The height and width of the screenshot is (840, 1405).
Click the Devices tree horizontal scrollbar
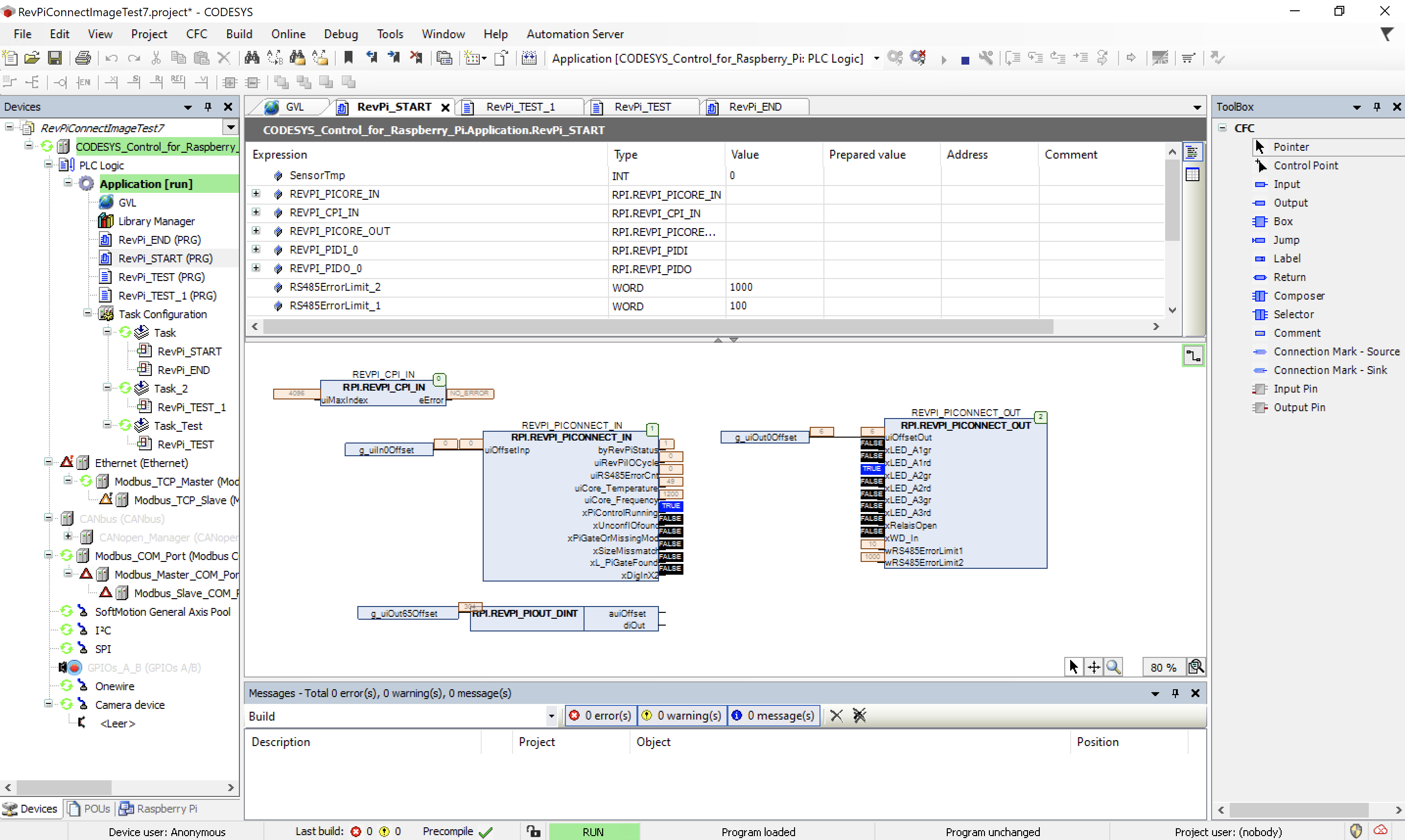pos(64,787)
